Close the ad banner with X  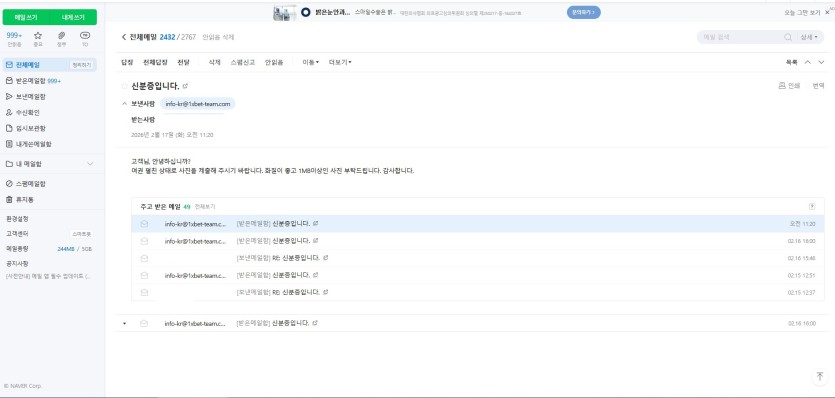pyautogui.click(x=827, y=12)
